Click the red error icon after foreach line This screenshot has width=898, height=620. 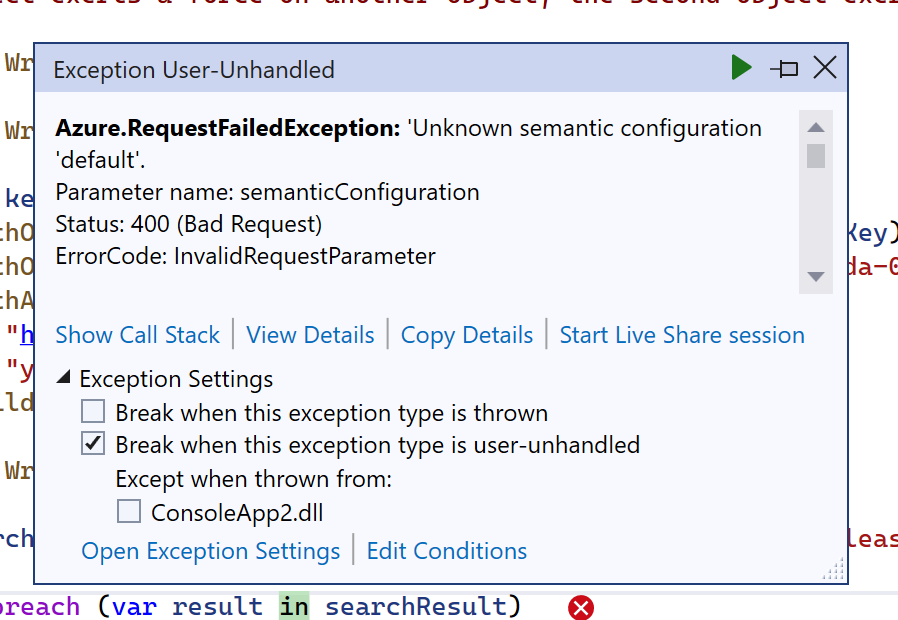(x=581, y=607)
